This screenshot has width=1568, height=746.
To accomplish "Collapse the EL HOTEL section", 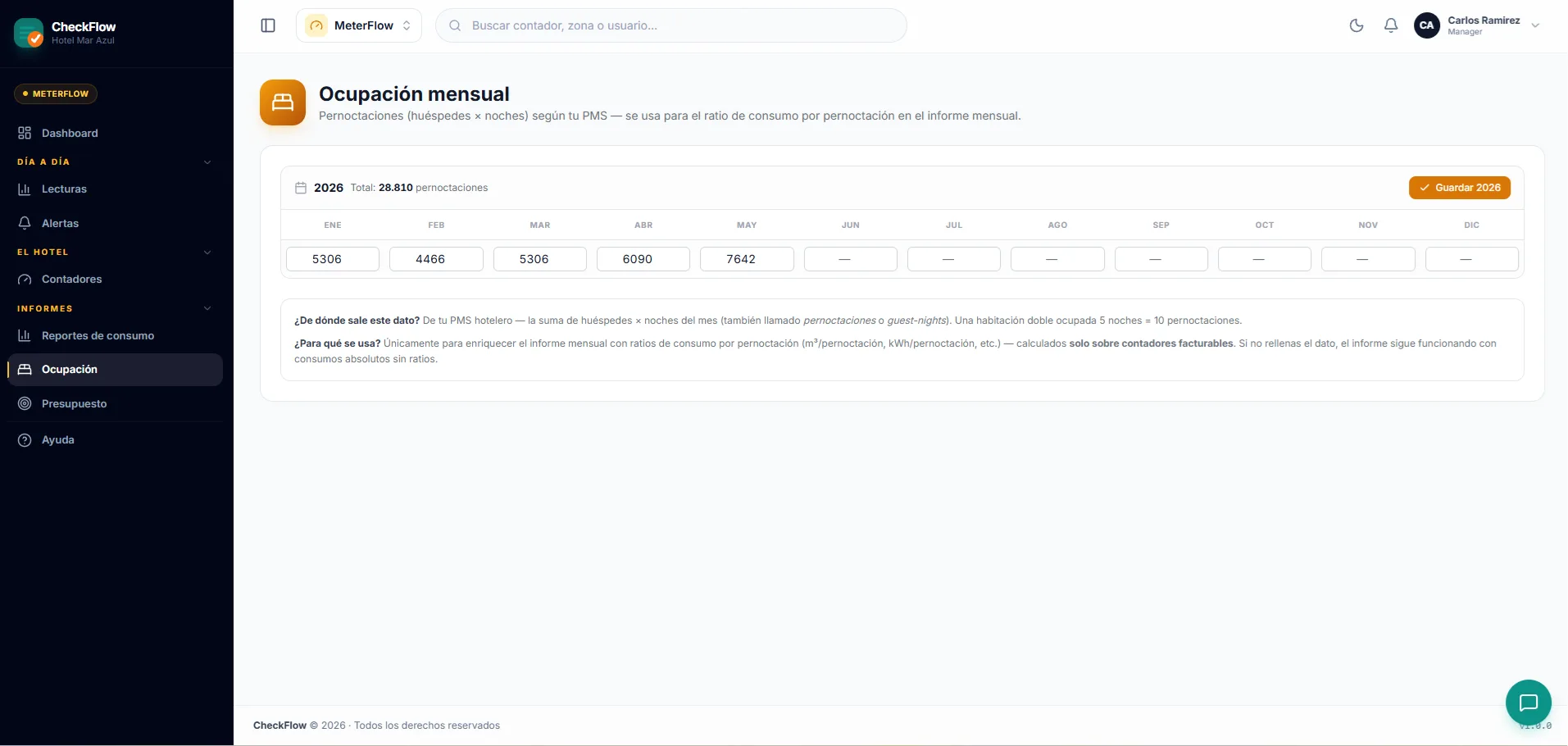I will pos(207,252).
